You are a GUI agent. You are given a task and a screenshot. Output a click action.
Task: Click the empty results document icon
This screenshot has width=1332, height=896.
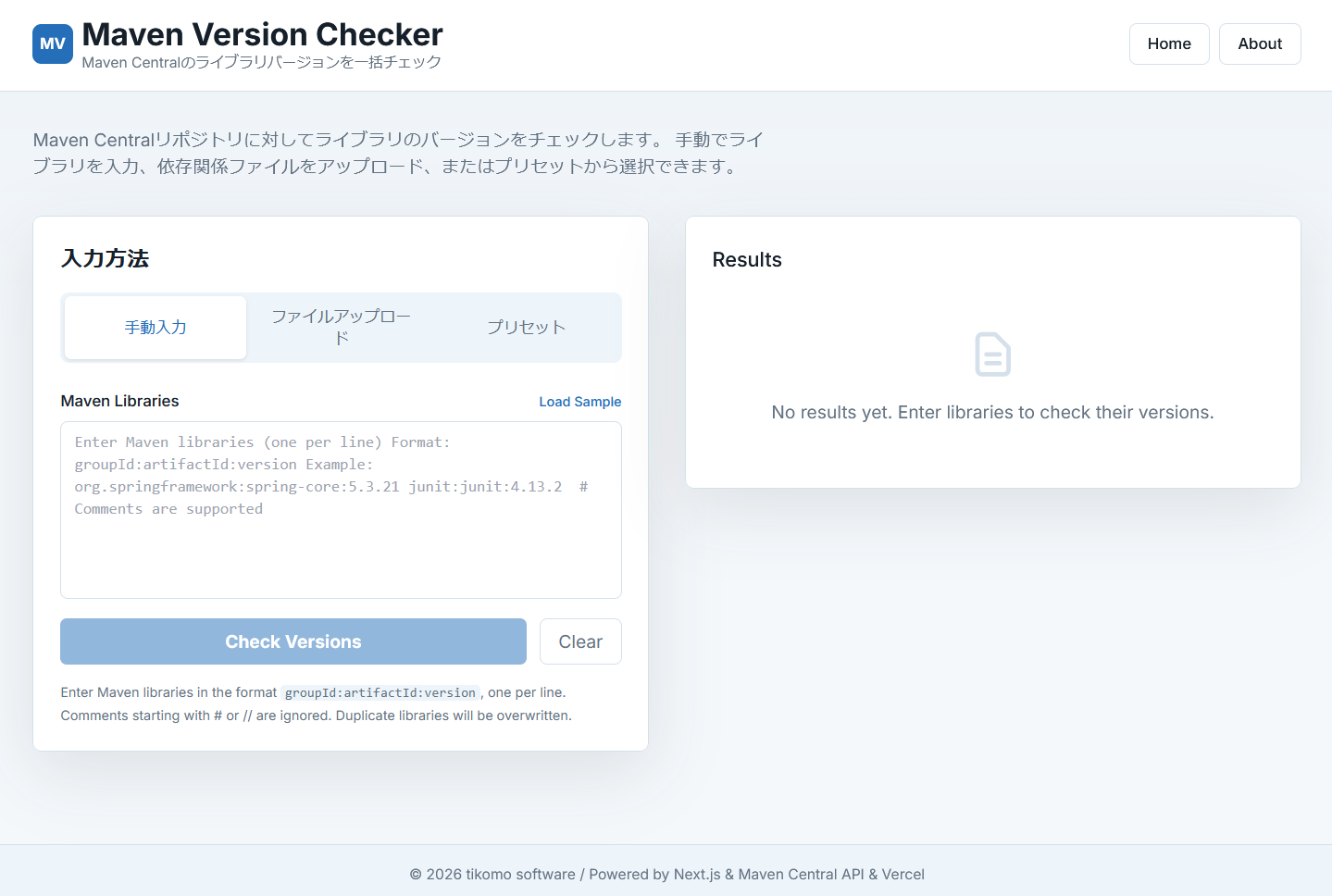point(992,355)
